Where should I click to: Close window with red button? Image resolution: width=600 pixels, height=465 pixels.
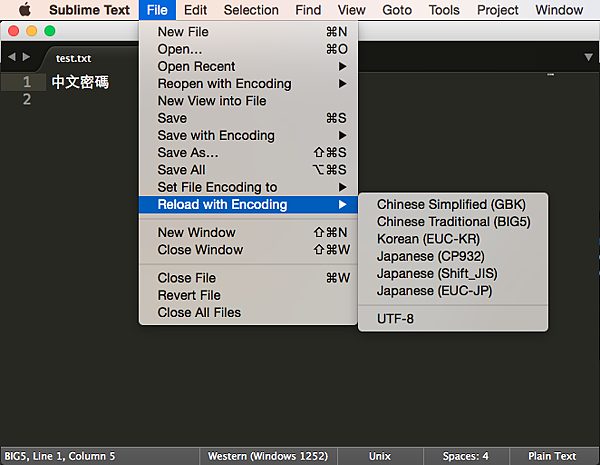point(13,31)
